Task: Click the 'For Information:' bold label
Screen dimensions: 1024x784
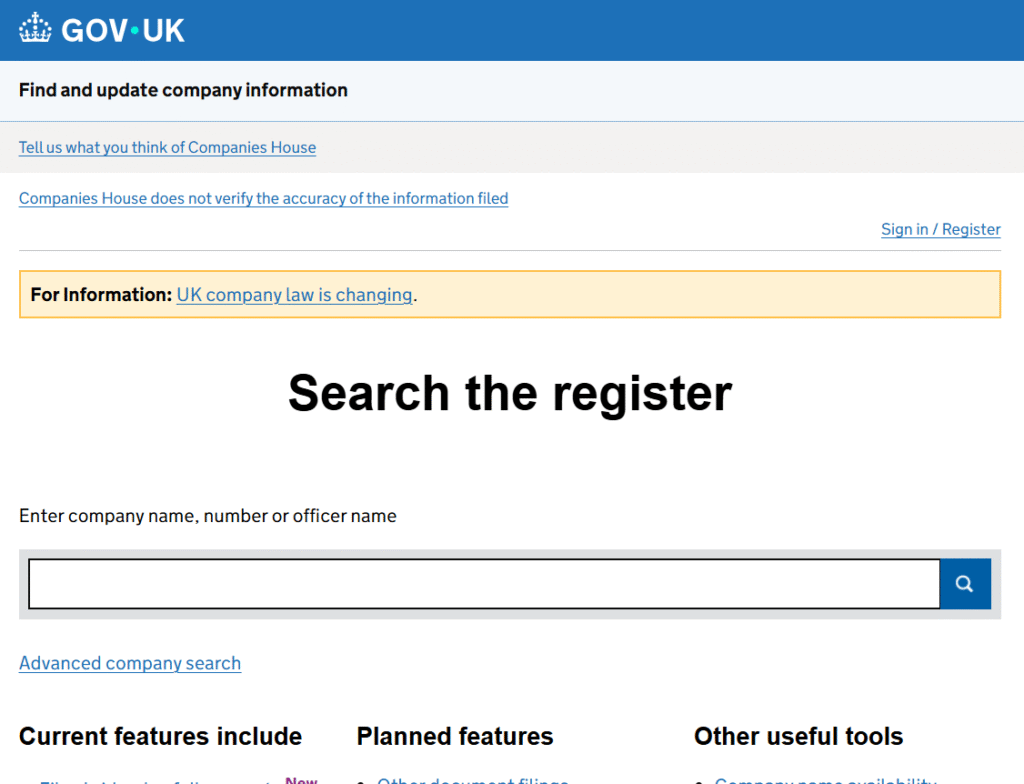Action: pyautogui.click(x=101, y=295)
